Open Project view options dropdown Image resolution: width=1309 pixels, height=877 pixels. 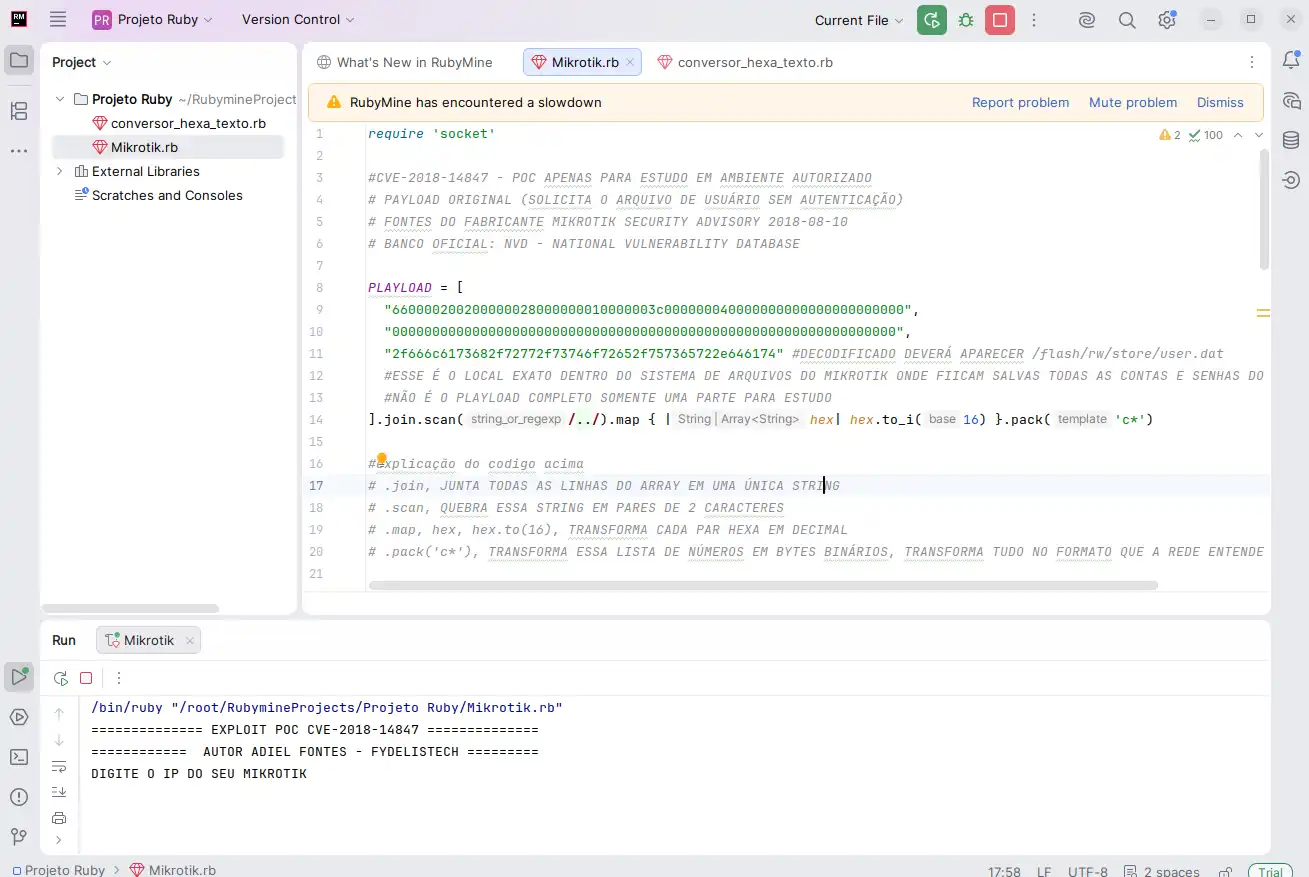tap(82, 62)
